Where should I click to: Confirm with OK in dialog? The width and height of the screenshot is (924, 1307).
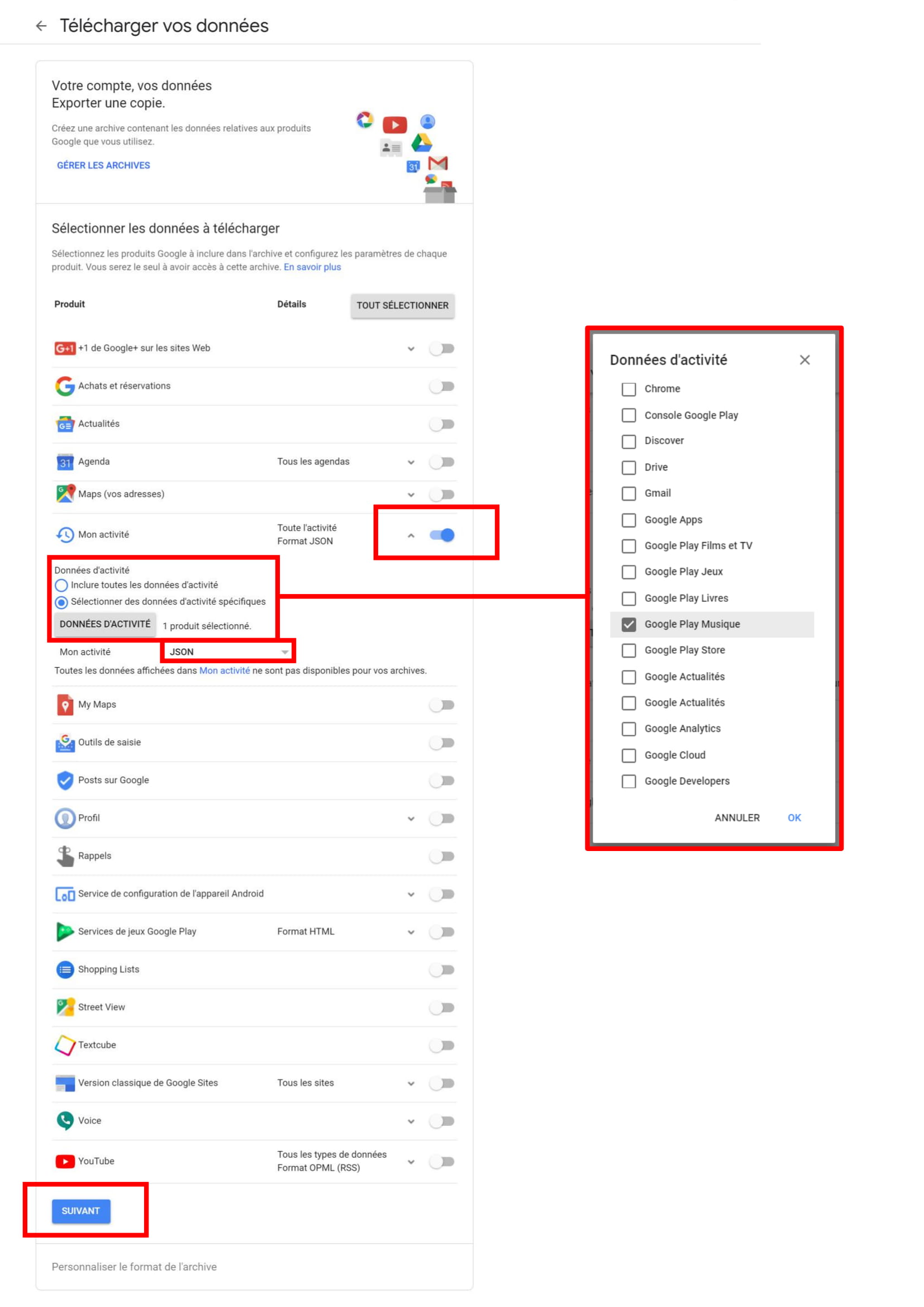[794, 818]
